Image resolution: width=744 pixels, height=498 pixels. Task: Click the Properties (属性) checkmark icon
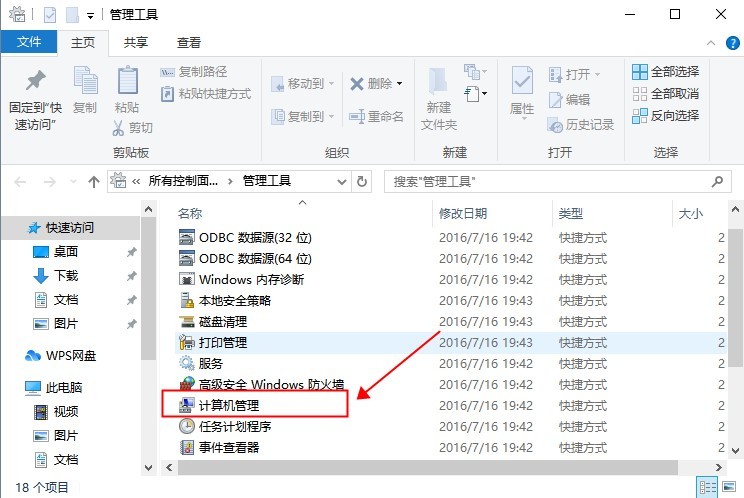(522, 81)
